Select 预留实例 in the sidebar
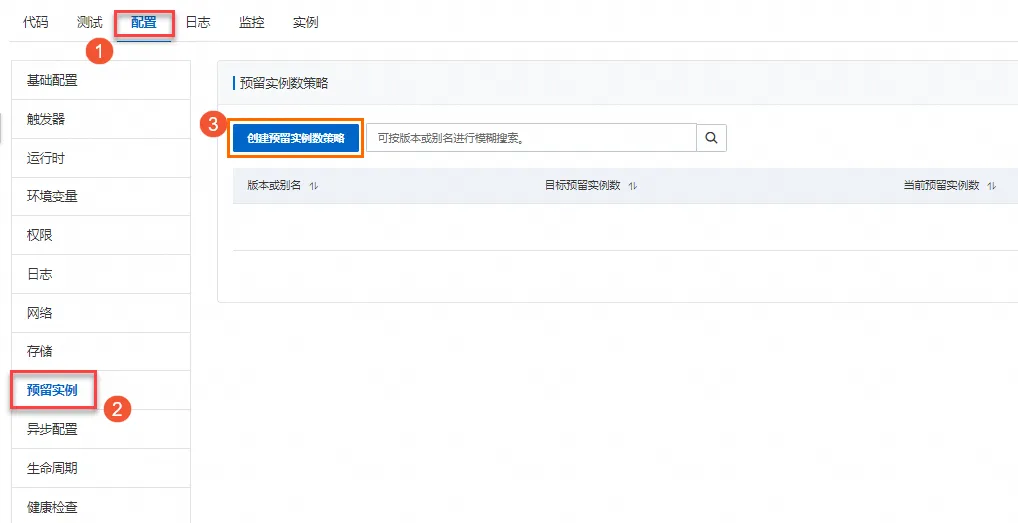 coord(101,390)
